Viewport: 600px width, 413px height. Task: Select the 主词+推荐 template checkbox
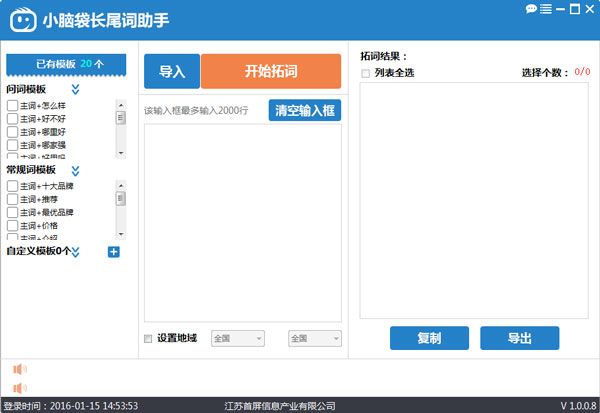12,199
